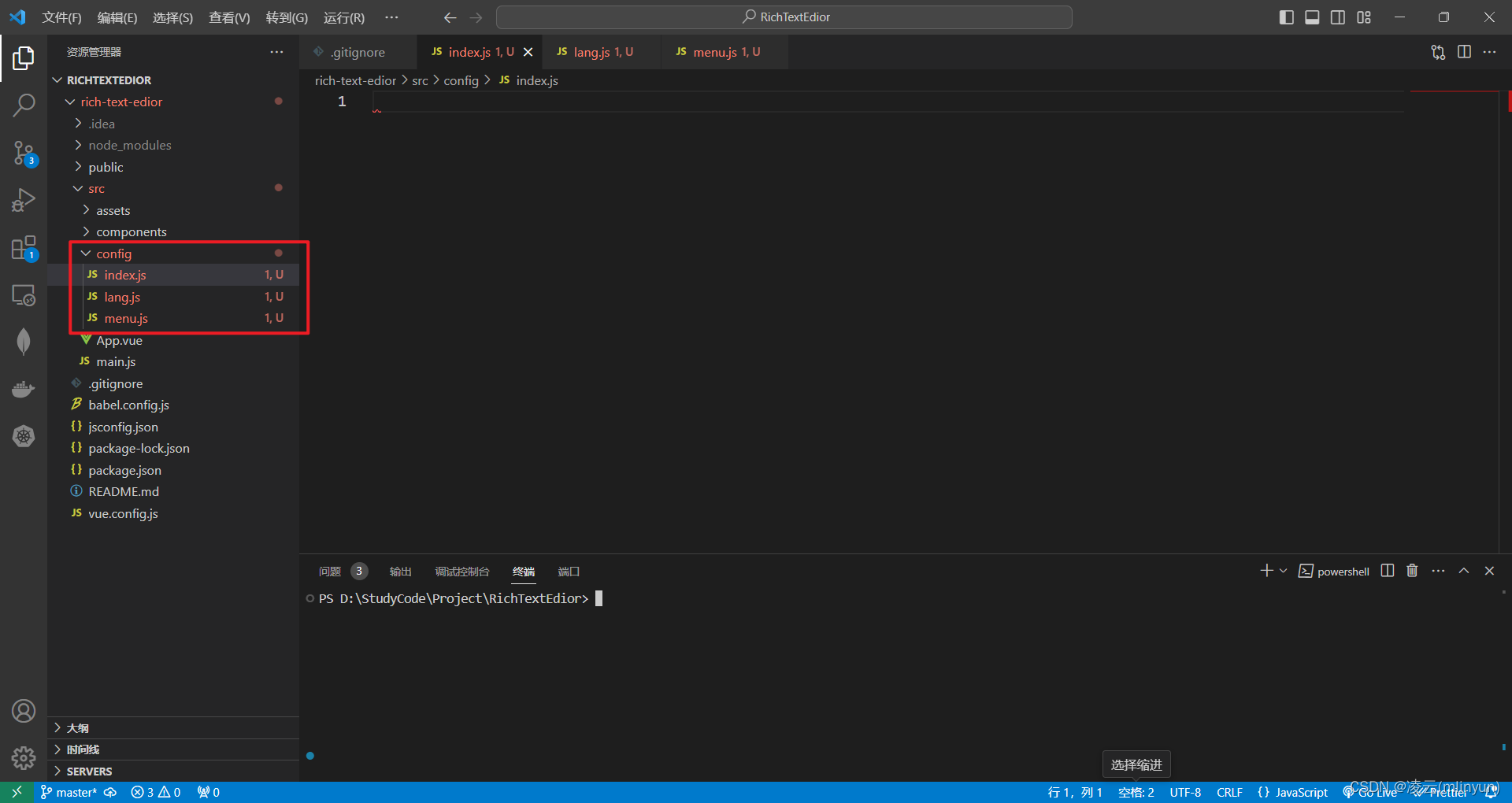1512x803 pixels.
Task: Switch to the 输出 output panel tab
Action: tap(400, 571)
